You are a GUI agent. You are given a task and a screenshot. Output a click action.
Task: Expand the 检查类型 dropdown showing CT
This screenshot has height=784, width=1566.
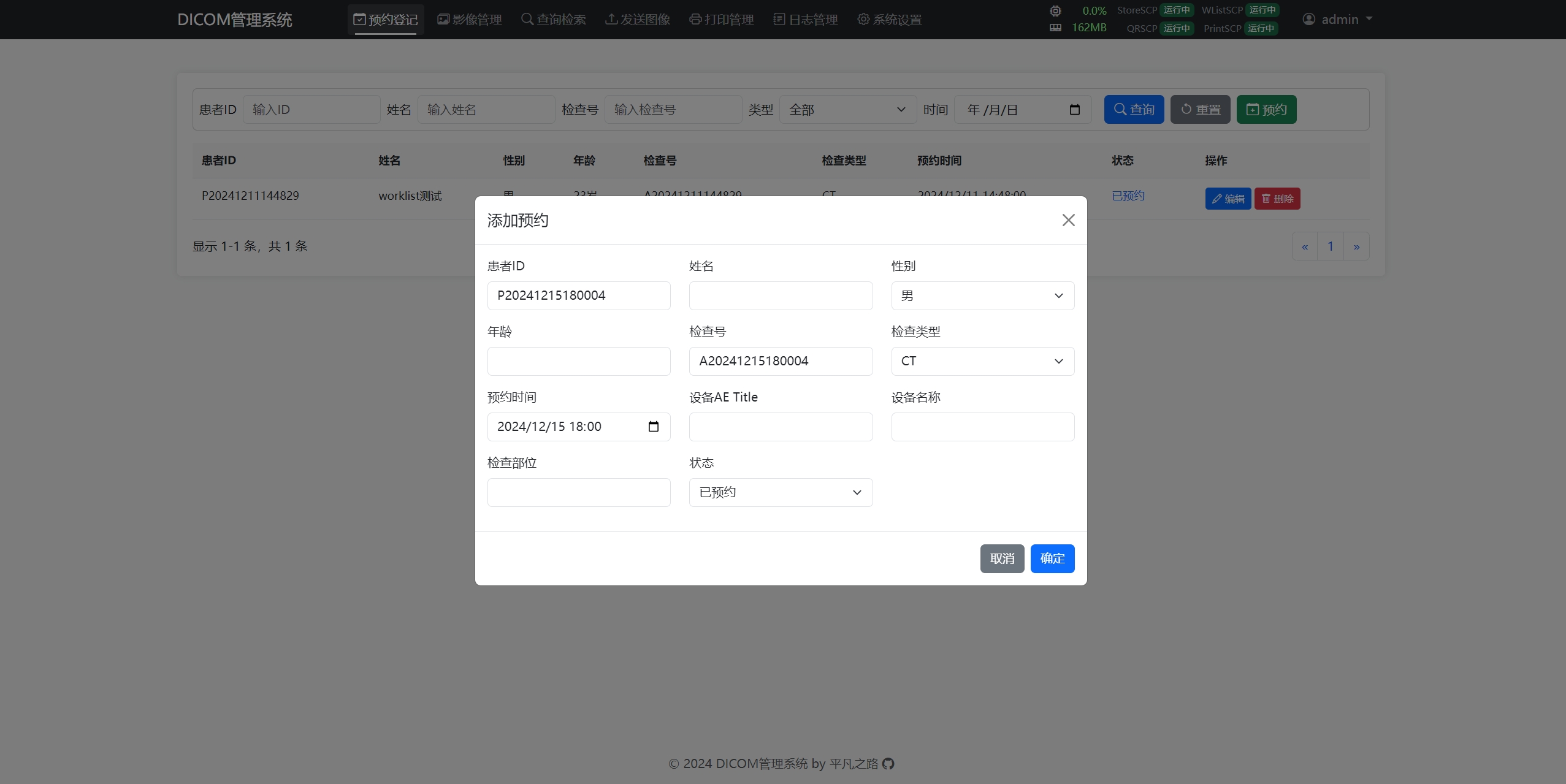point(982,362)
